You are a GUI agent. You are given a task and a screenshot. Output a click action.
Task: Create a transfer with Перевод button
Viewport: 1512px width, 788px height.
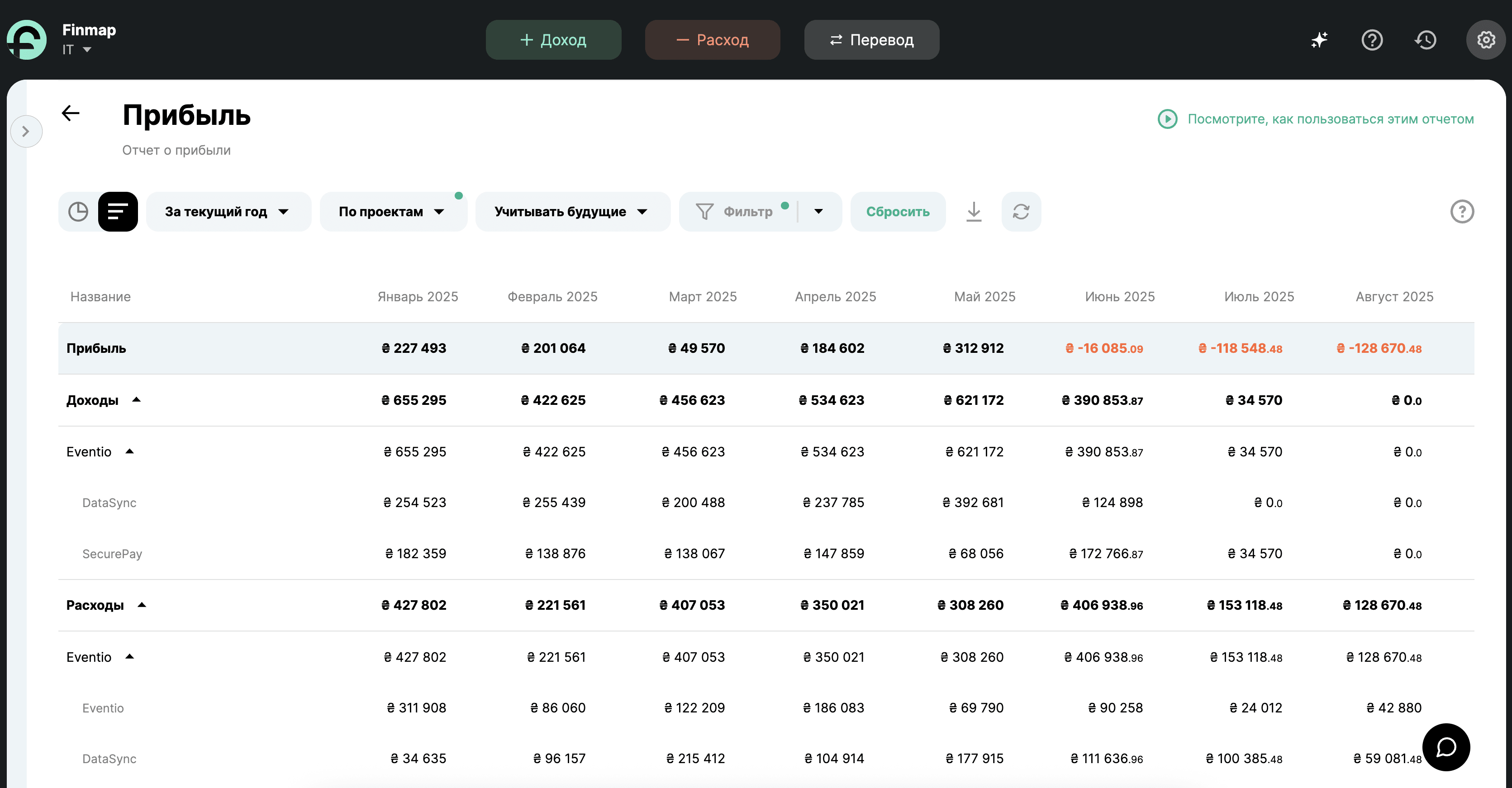(x=871, y=40)
